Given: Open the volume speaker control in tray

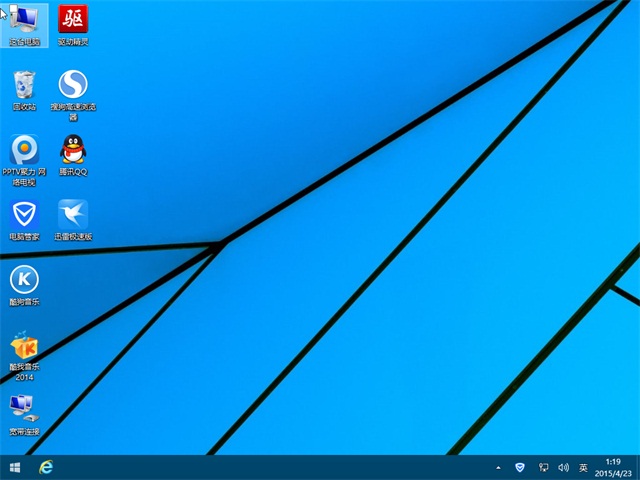Looking at the screenshot, I should tap(563, 467).
